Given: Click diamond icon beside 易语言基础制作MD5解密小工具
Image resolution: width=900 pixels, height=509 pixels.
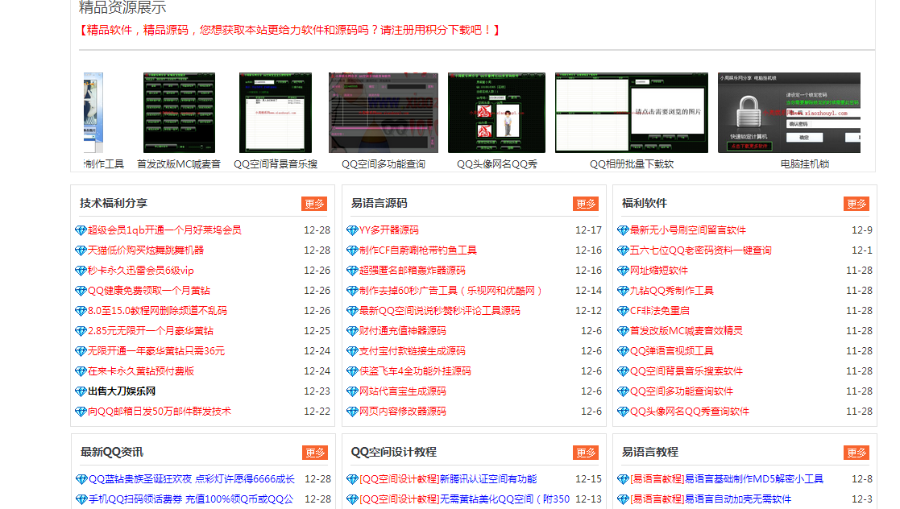Looking at the screenshot, I should tap(623, 479).
